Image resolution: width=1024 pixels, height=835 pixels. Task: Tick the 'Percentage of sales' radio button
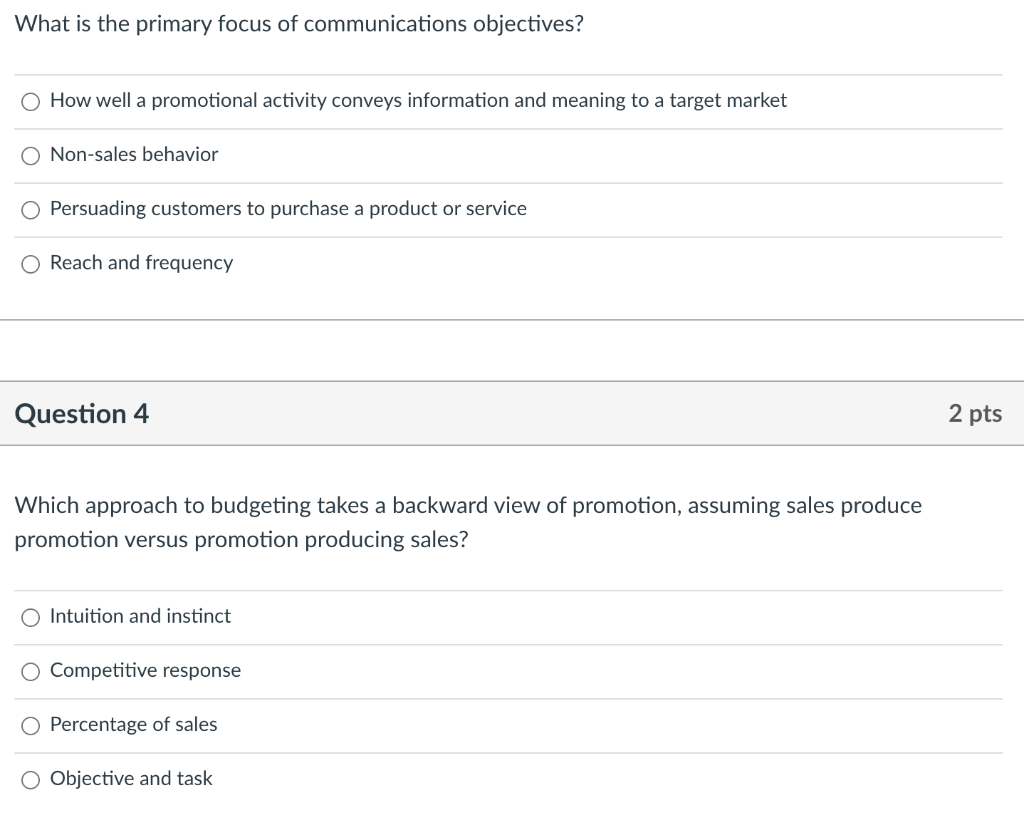(x=32, y=725)
